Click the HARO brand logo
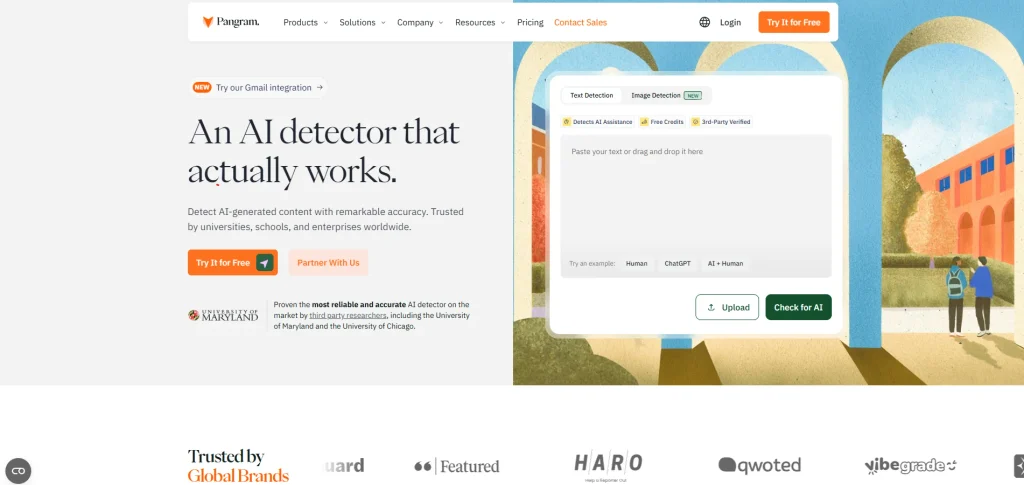The height and width of the screenshot is (485, 1024). coord(608,466)
